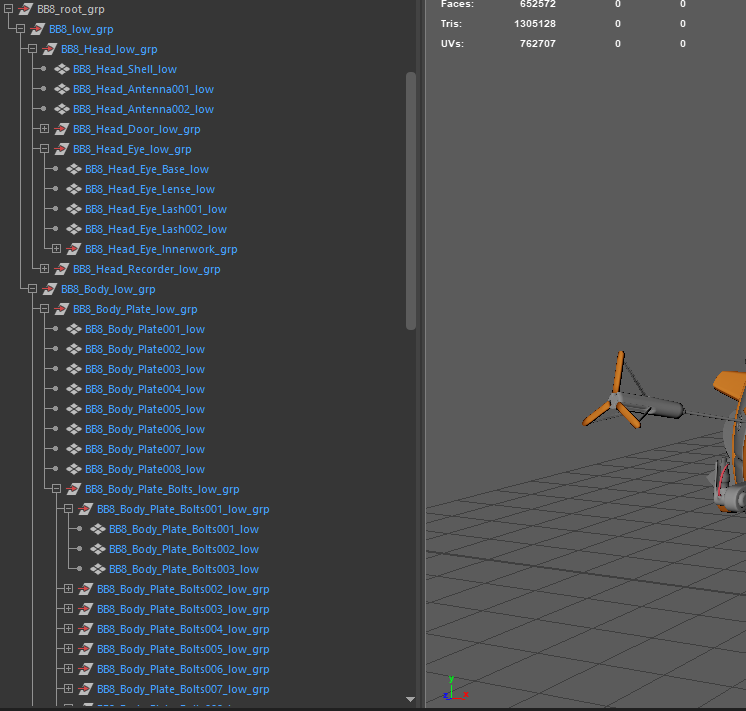Click group icon of BB8_Head_Door_low_grp
Viewport: 746px width, 711px height.
click(61, 129)
